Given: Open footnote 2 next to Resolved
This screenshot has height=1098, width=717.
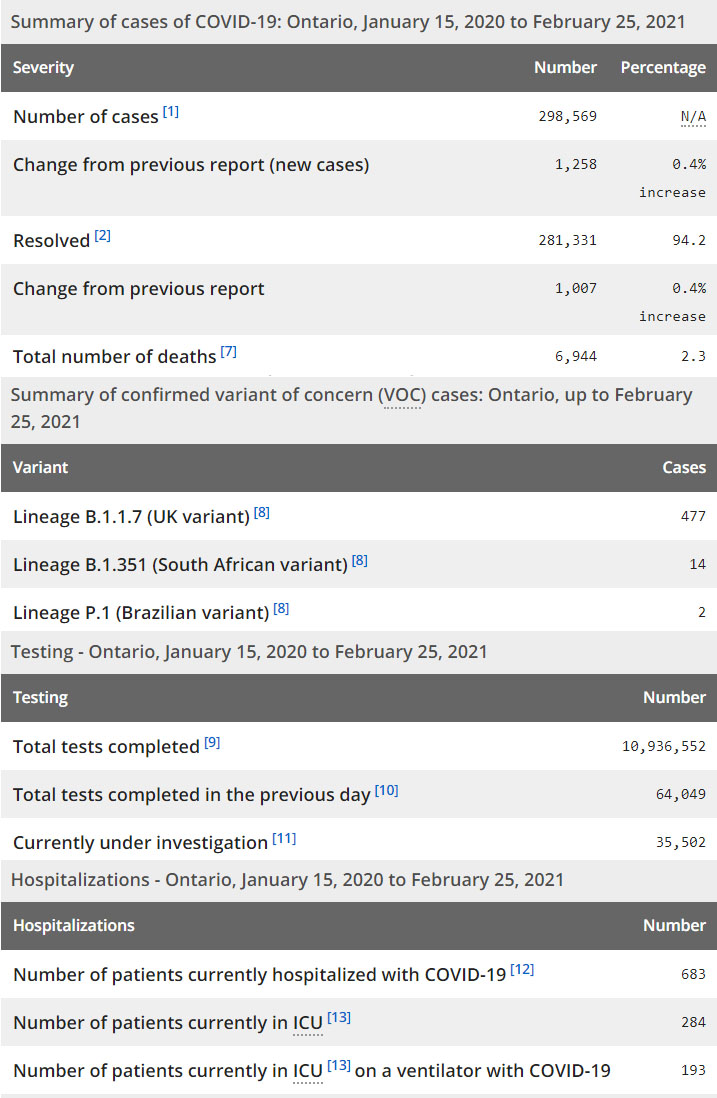Looking at the screenshot, I should pos(103,236).
